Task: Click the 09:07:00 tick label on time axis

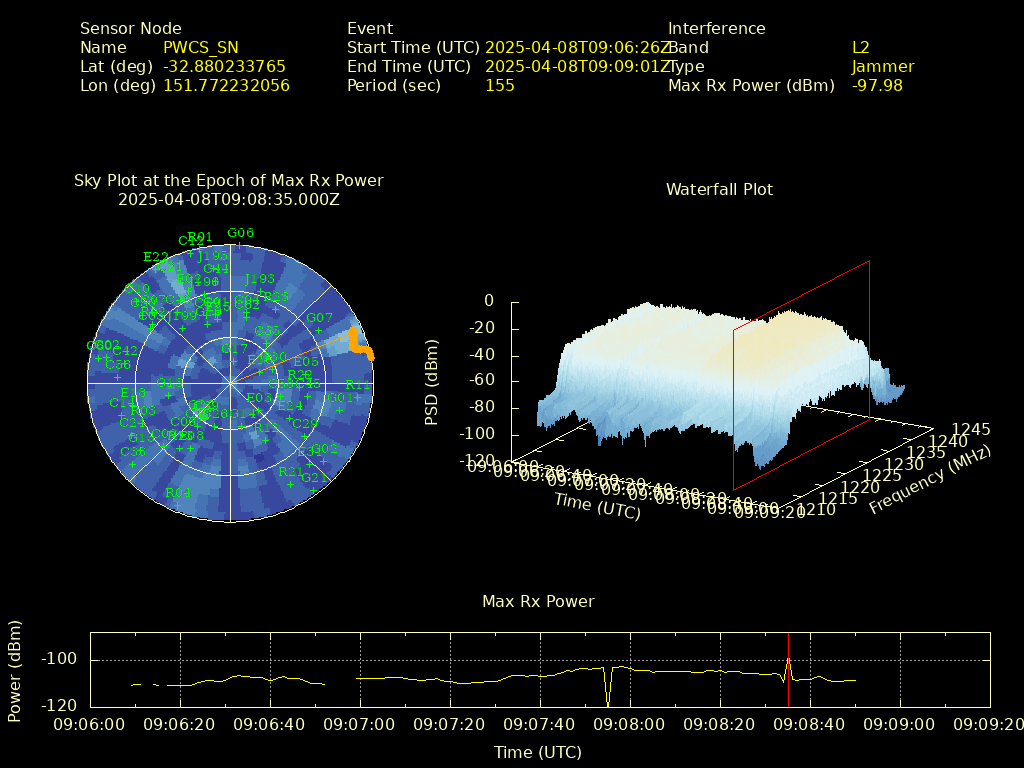Action: coord(359,723)
